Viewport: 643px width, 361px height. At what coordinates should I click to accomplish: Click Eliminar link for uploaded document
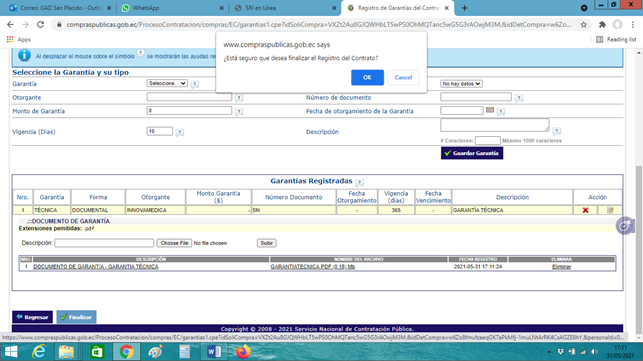(561, 267)
